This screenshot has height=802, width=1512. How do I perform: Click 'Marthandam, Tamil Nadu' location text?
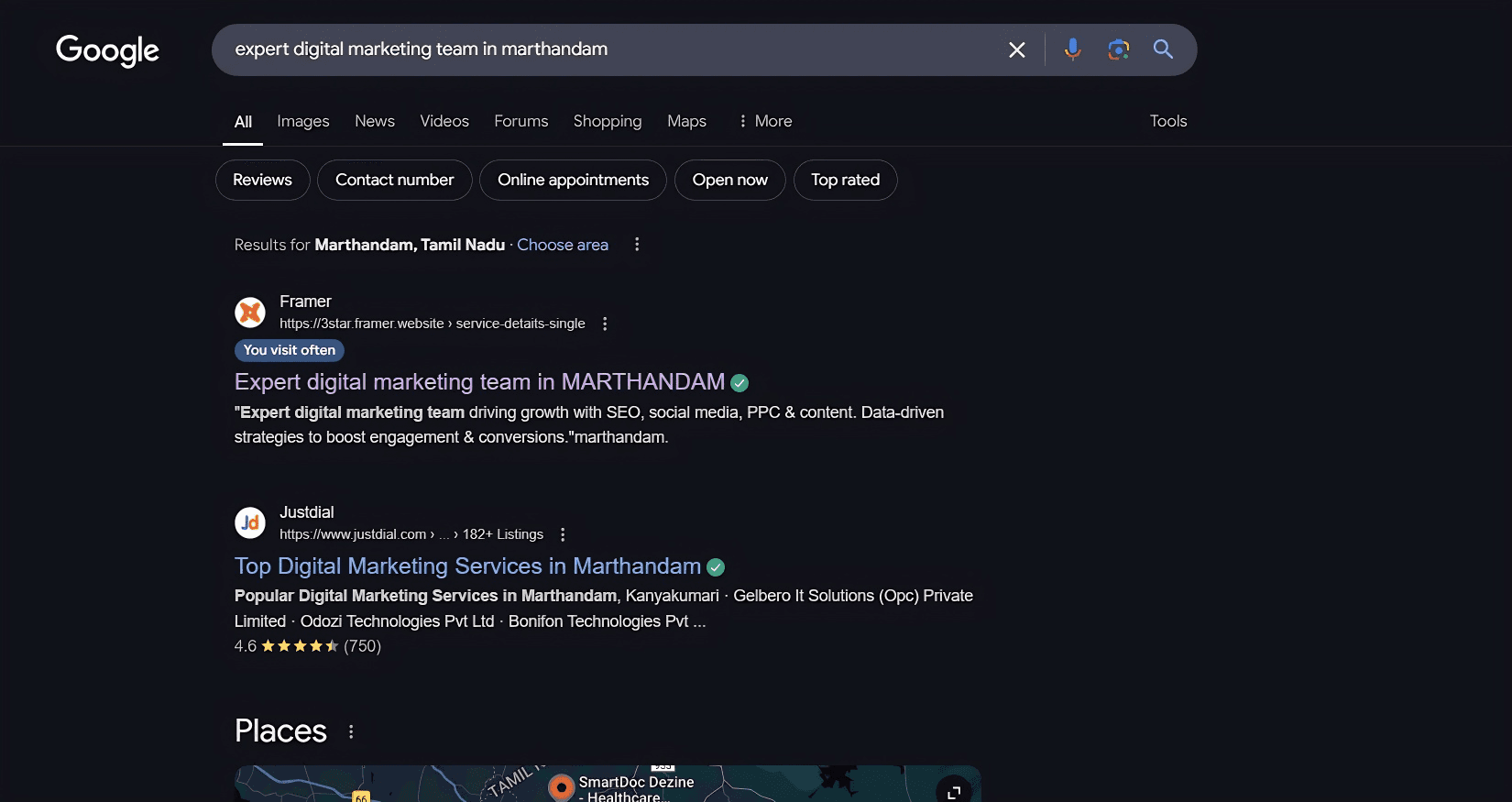click(410, 245)
